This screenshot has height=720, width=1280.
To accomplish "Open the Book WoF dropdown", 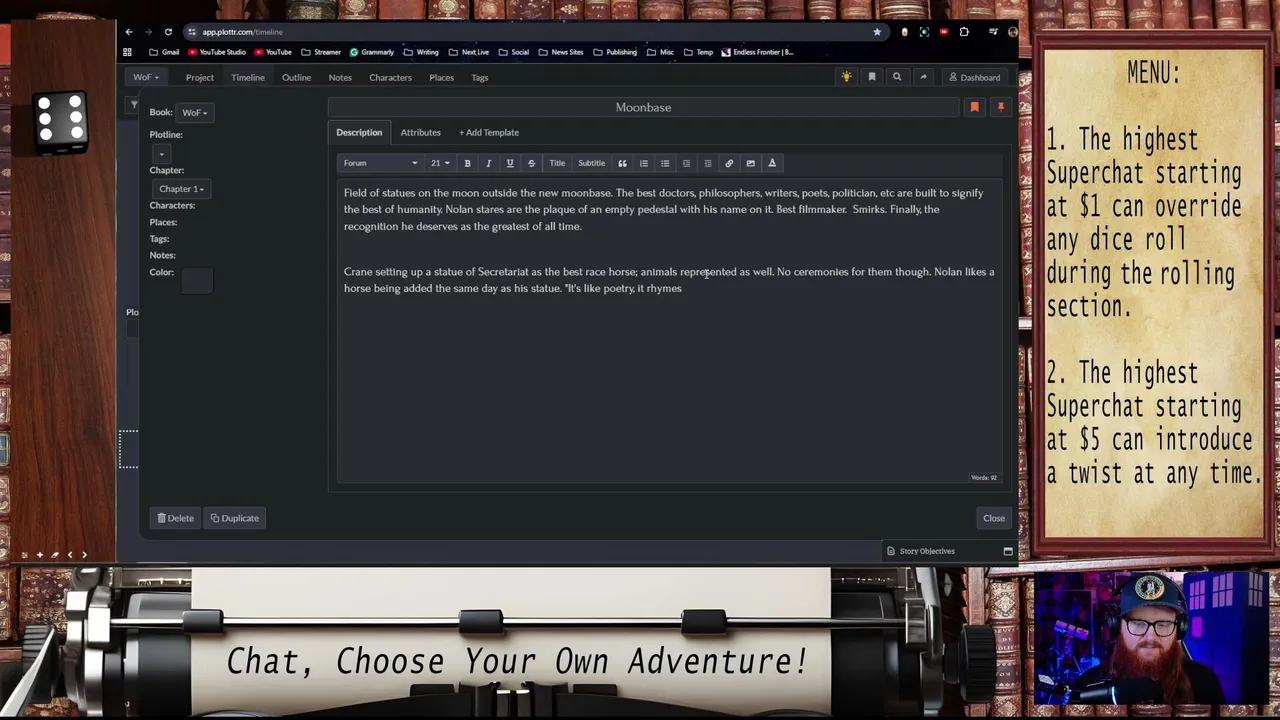I will coord(194,112).
